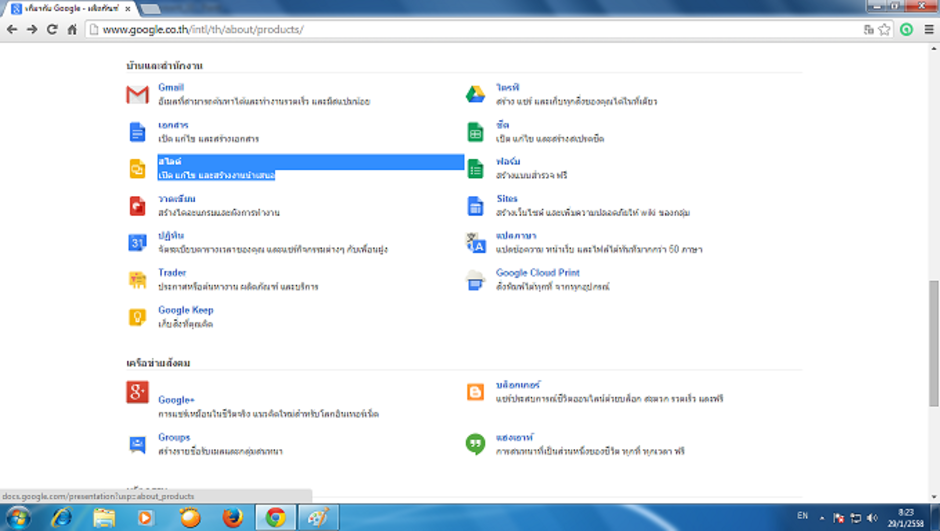Click the red Drawings icon

coord(137,206)
